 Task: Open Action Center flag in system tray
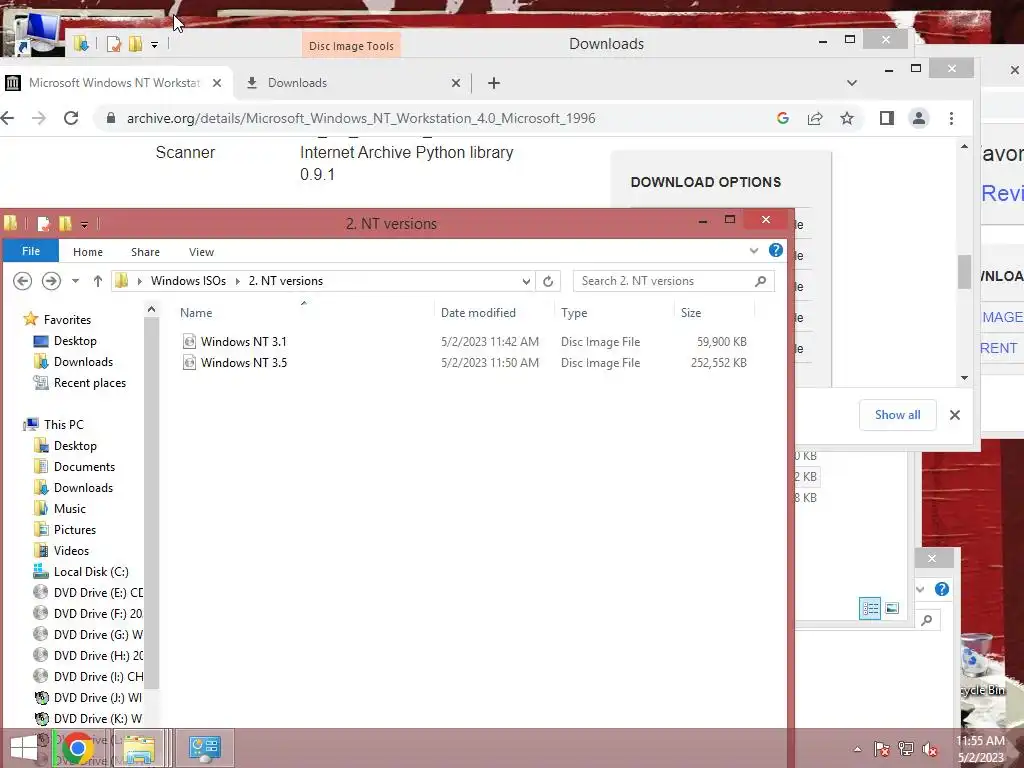881,749
